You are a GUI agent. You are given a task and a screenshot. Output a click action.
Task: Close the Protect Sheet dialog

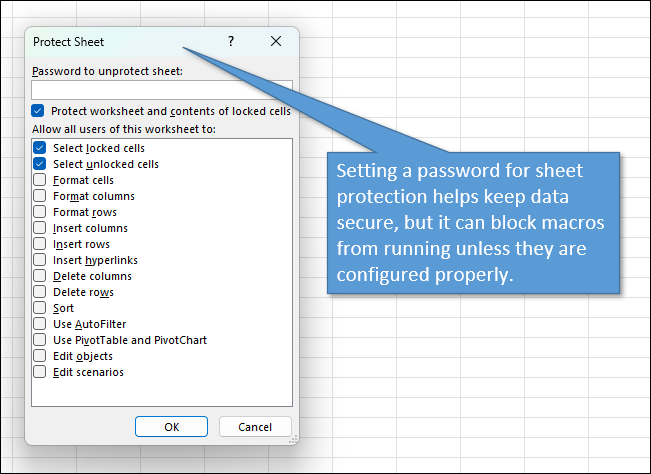pos(276,42)
